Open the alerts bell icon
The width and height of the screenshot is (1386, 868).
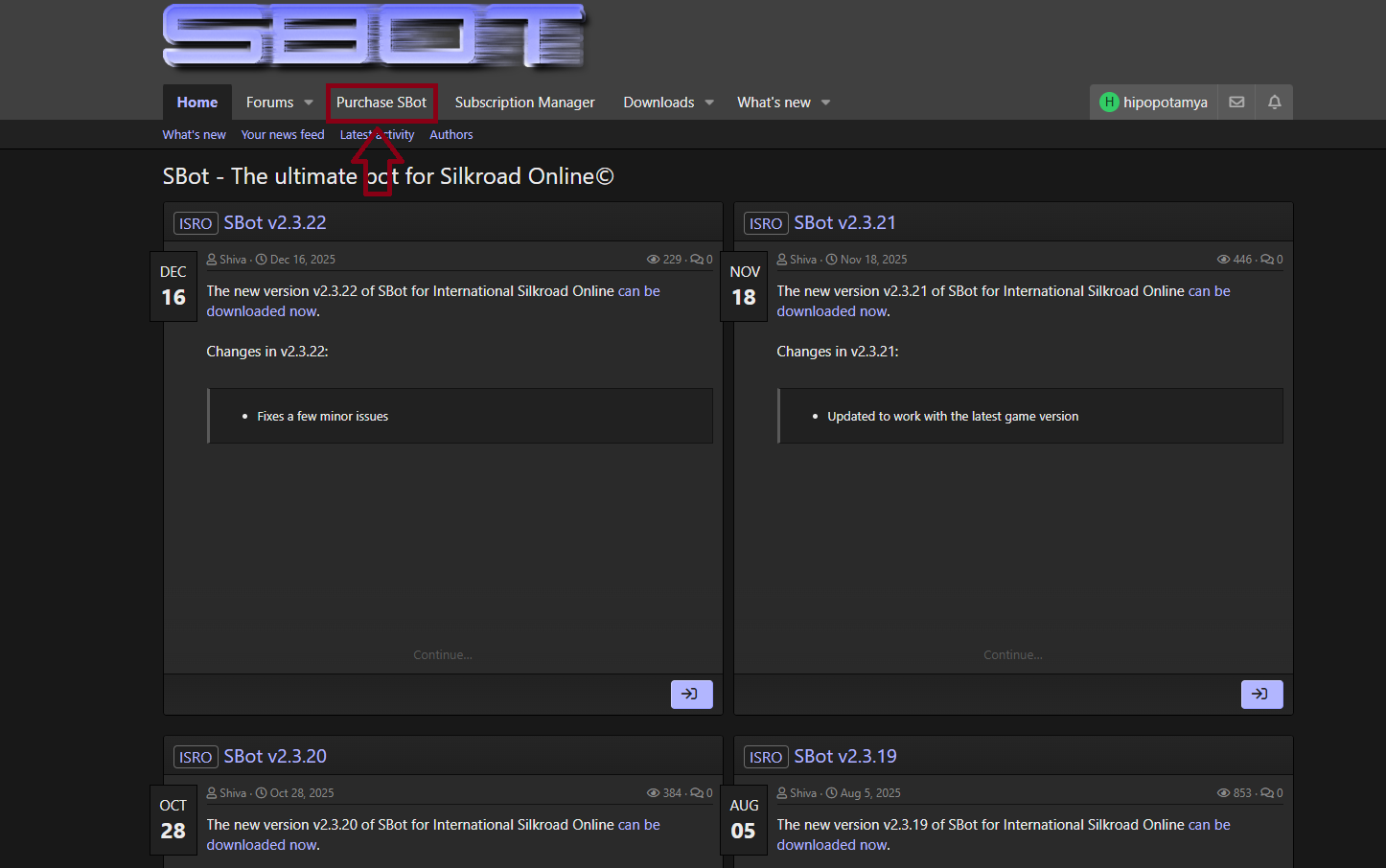pyautogui.click(x=1274, y=103)
